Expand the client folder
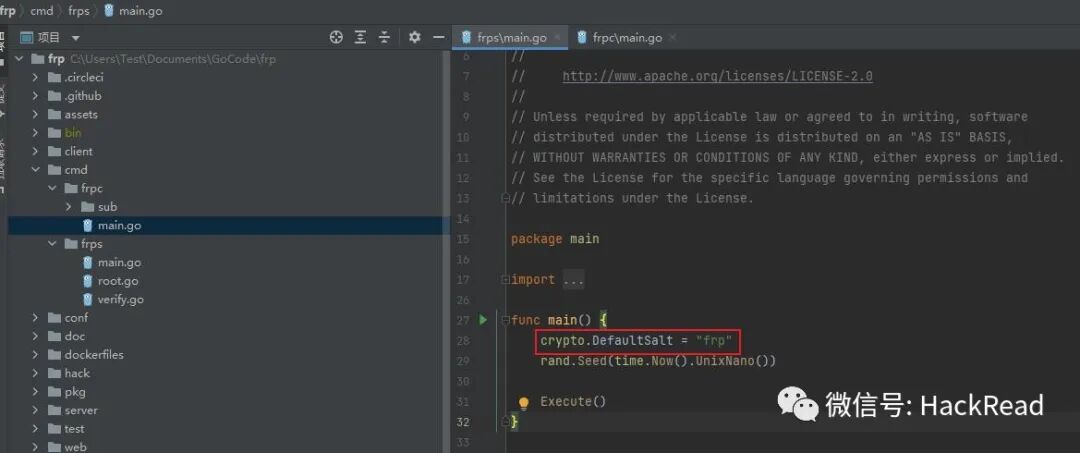This screenshot has width=1080, height=453. point(36,151)
